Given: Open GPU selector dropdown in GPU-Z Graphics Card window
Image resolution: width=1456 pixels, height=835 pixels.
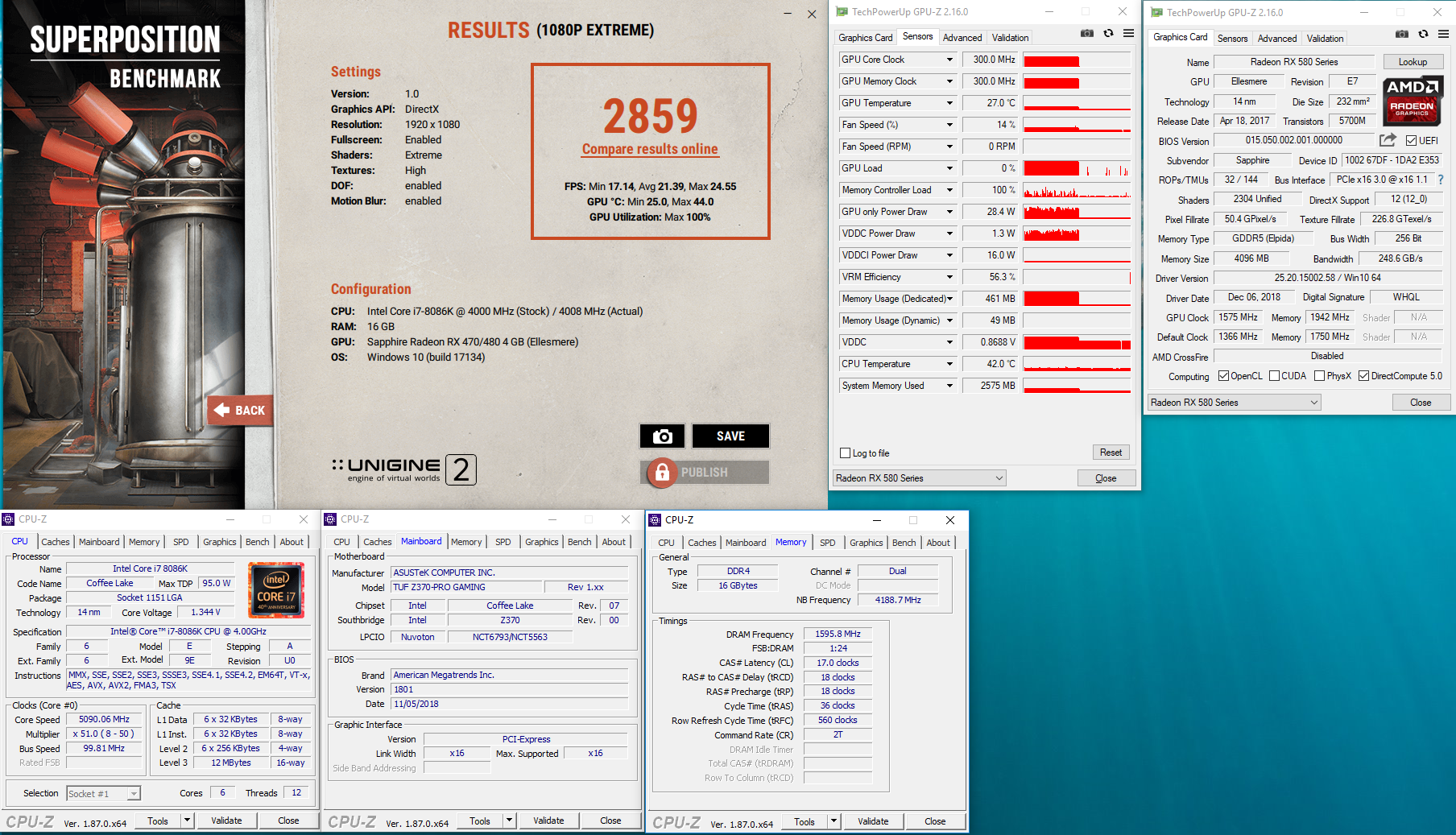Looking at the screenshot, I should click(1235, 403).
